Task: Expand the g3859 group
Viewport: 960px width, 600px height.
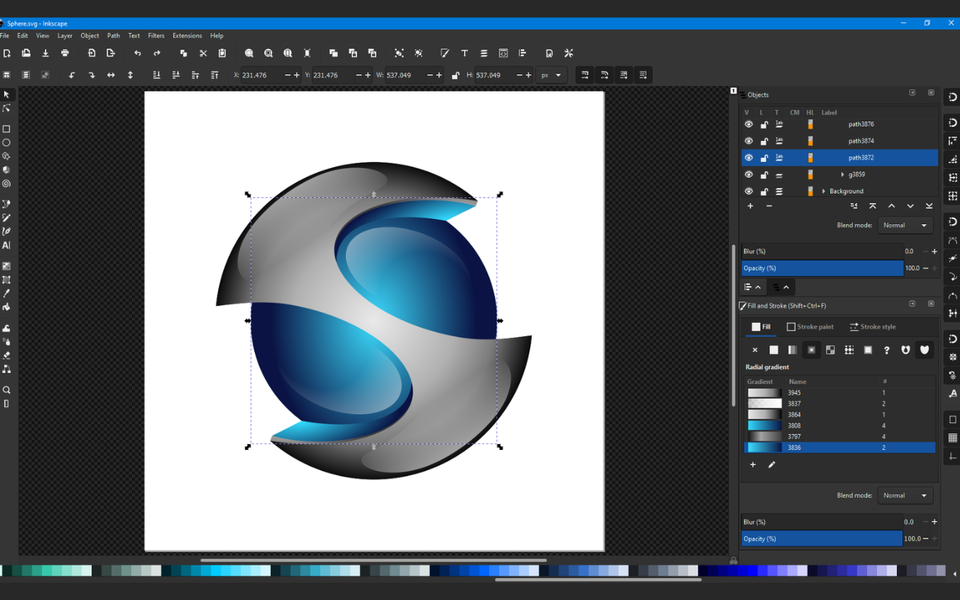Action: click(843, 174)
